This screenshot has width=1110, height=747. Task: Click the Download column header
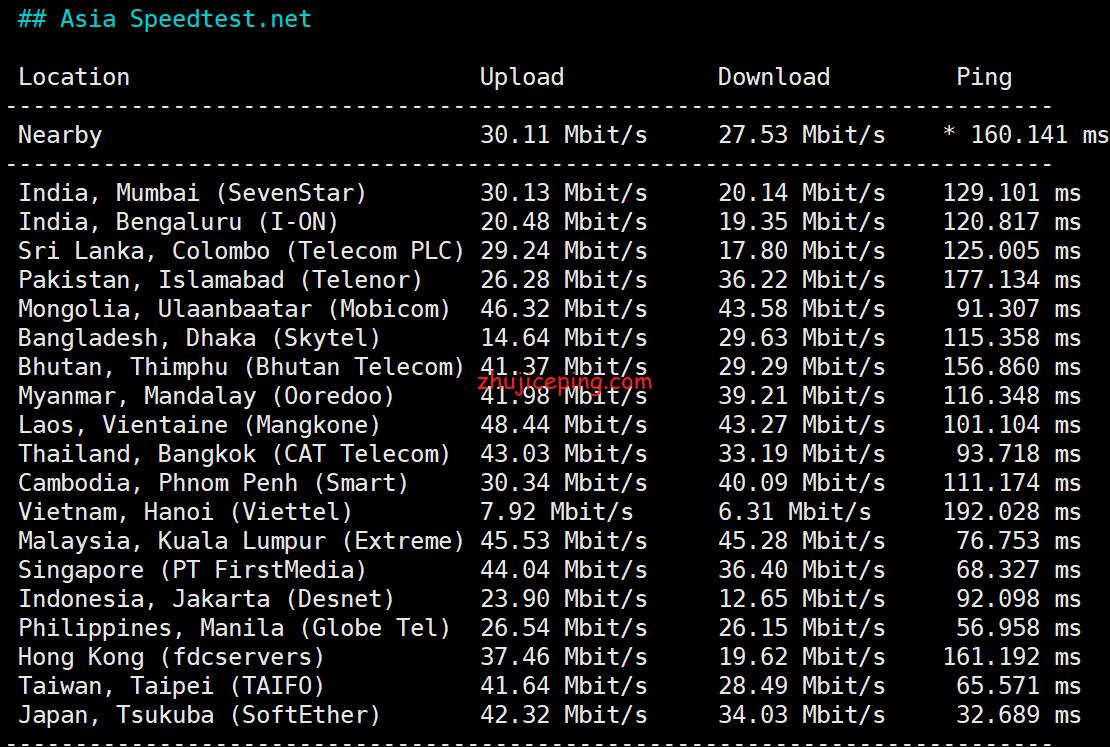pos(774,76)
